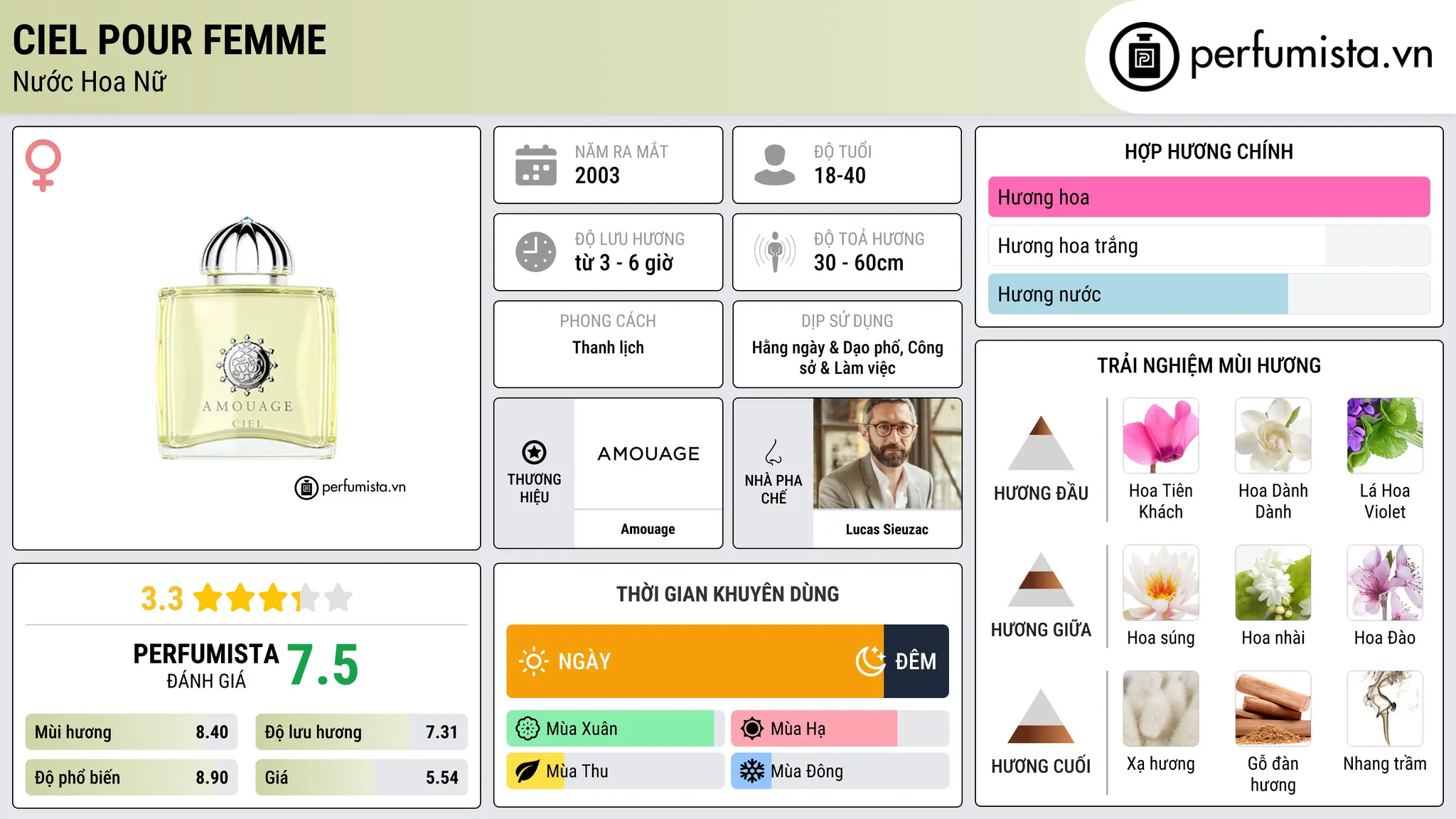Click the Giá 5.54 score bar
The width and height of the screenshot is (1456, 819).
(x=361, y=777)
